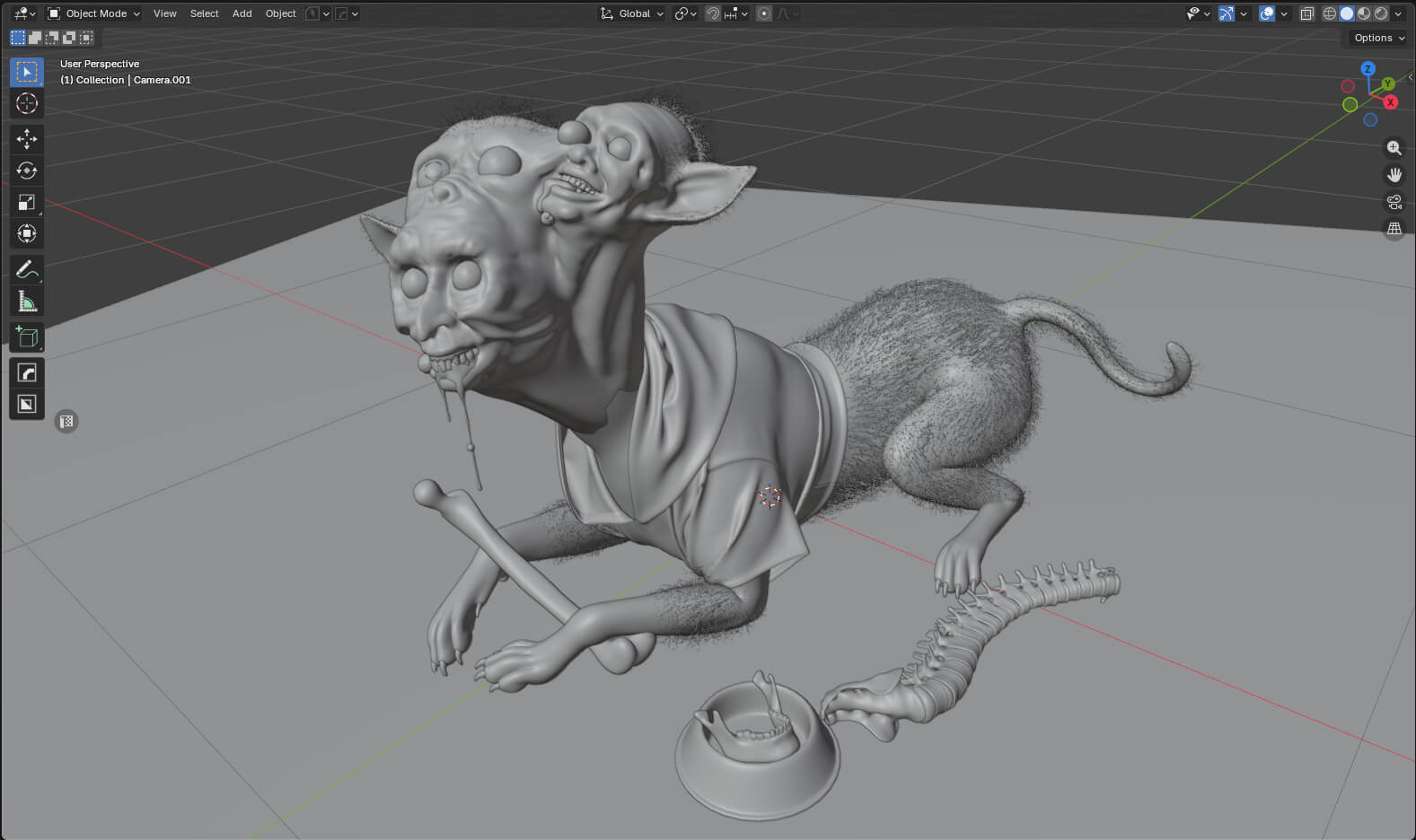The height and width of the screenshot is (840, 1416).
Task: Switch to rendered viewport shading
Action: [1381, 13]
